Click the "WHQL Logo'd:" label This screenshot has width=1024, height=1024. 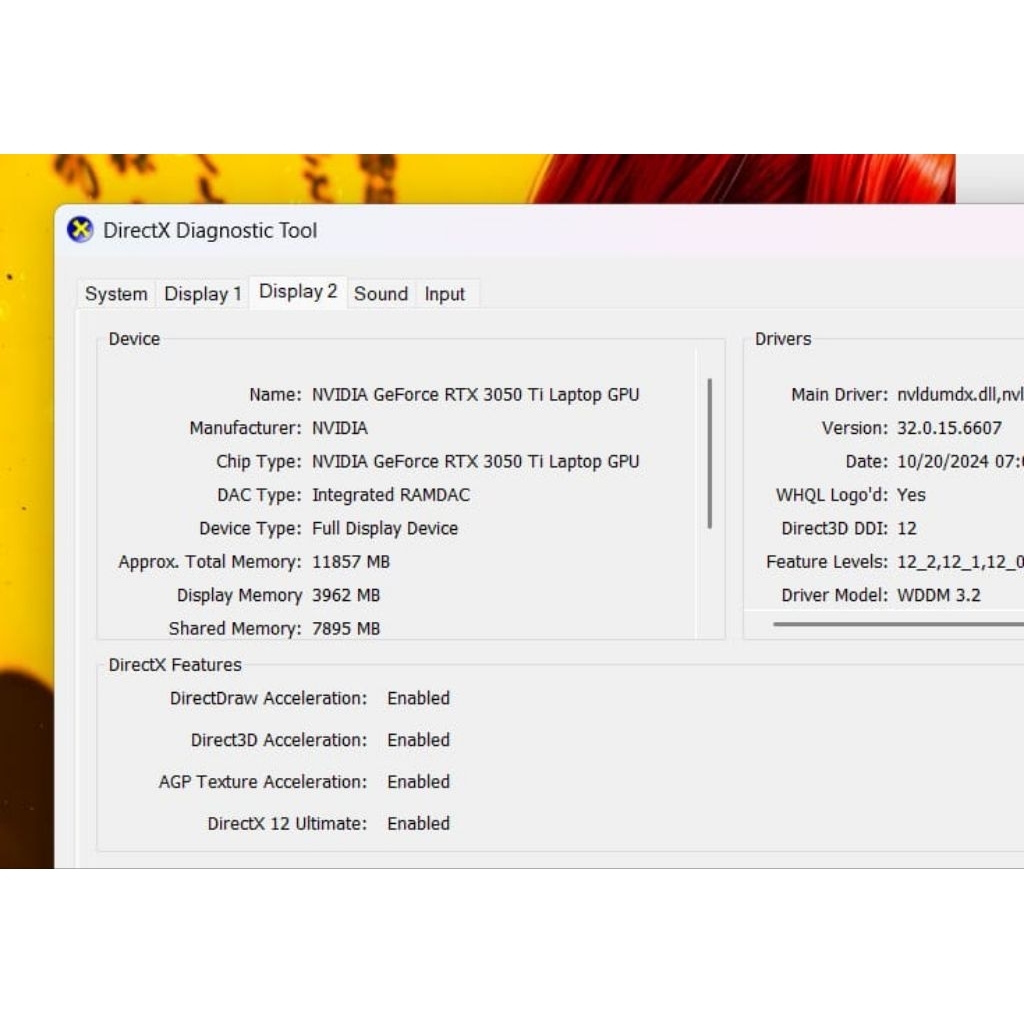[x=832, y=494]
